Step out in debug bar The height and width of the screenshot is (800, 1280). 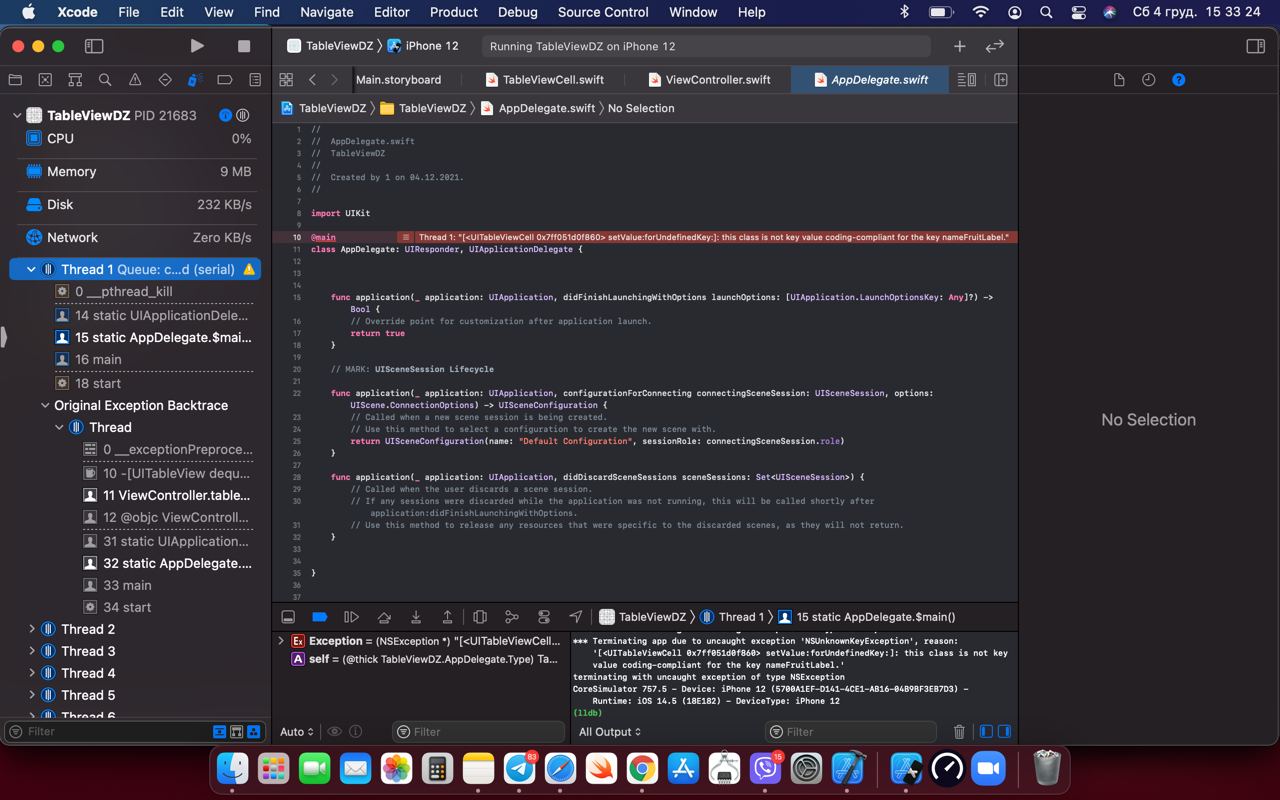[448, 617]
